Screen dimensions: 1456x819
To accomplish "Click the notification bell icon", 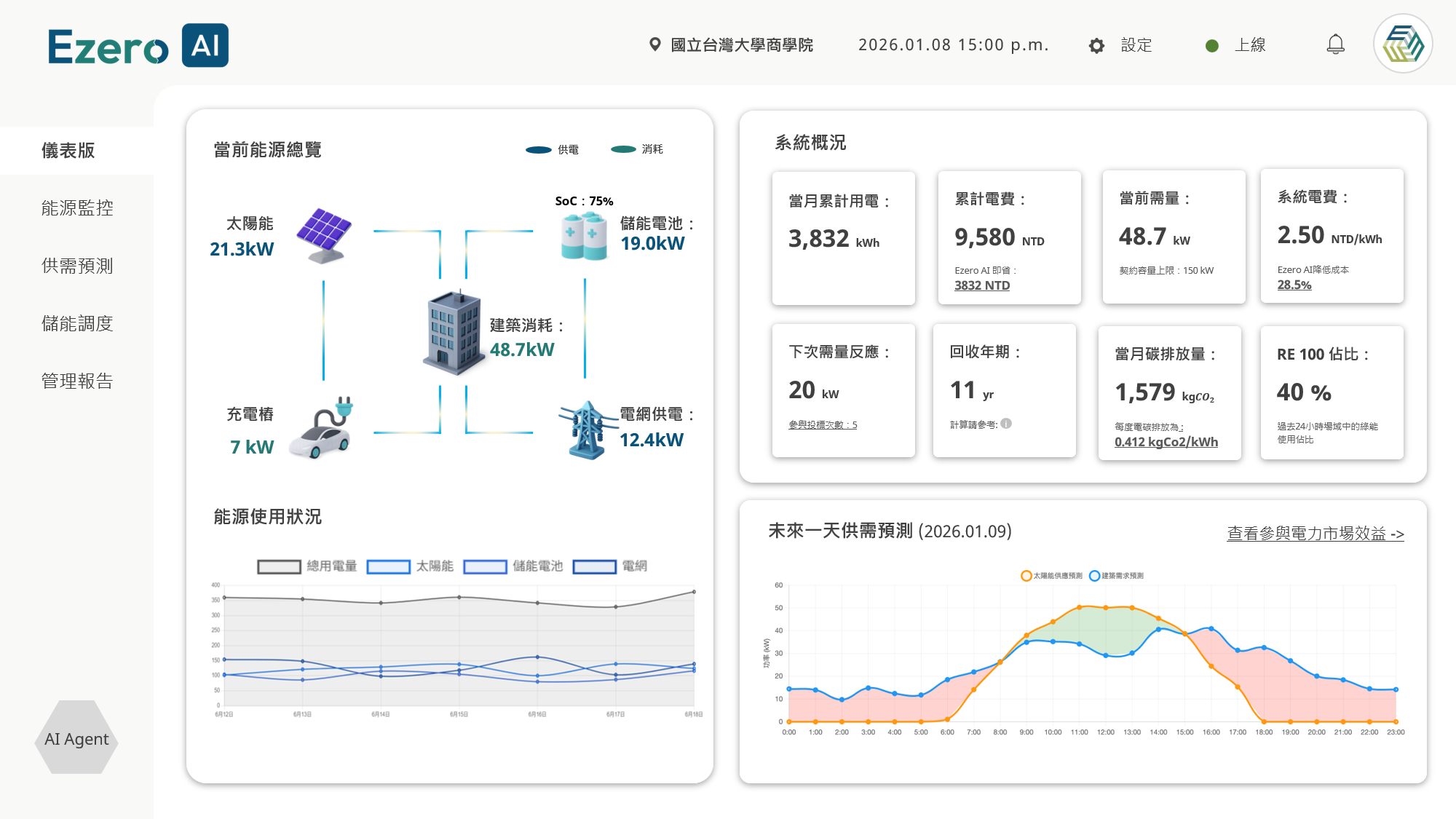I will (x=1335, y=44).
